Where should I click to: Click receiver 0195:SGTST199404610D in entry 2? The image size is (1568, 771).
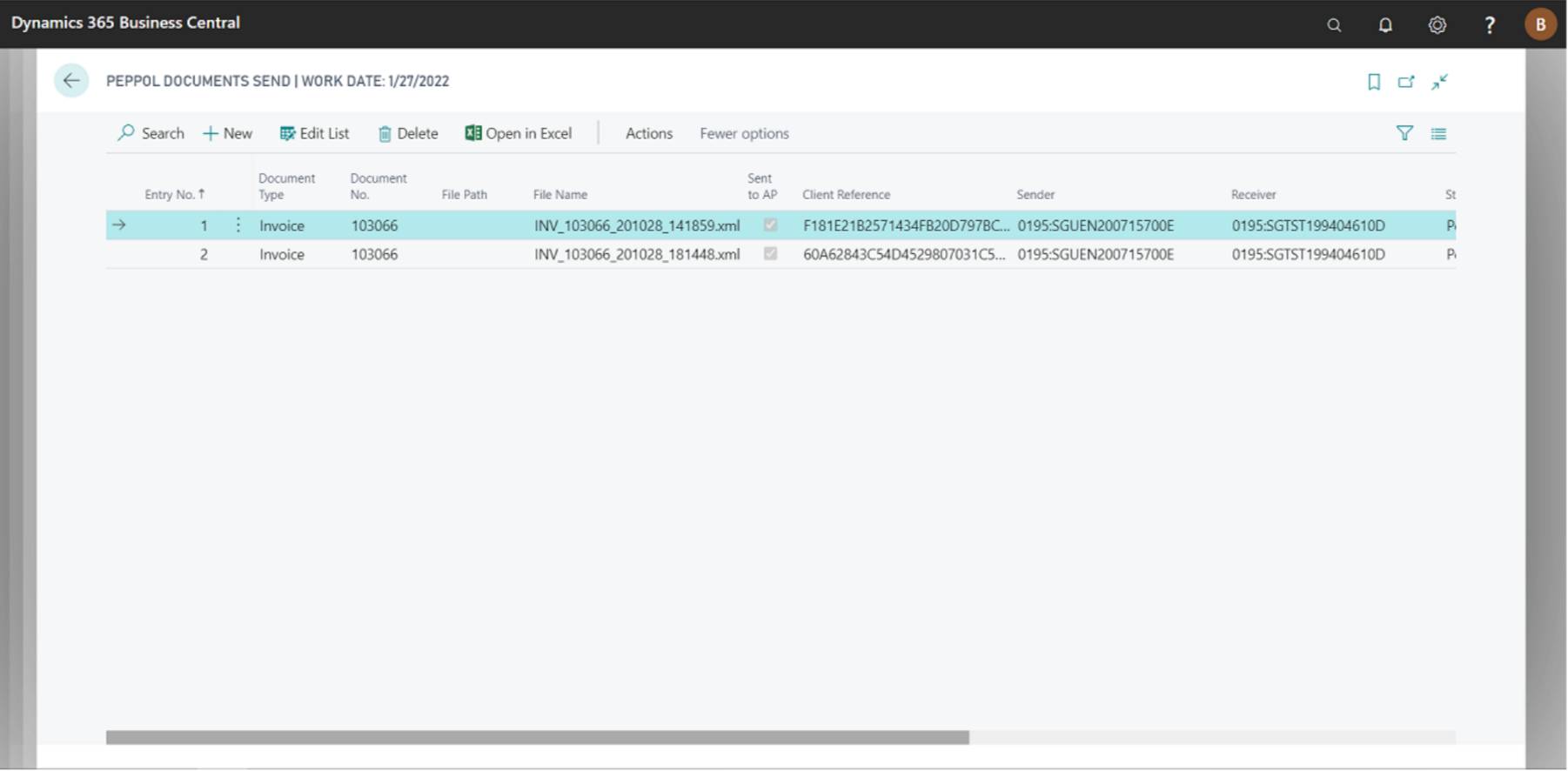point(1308,254)
